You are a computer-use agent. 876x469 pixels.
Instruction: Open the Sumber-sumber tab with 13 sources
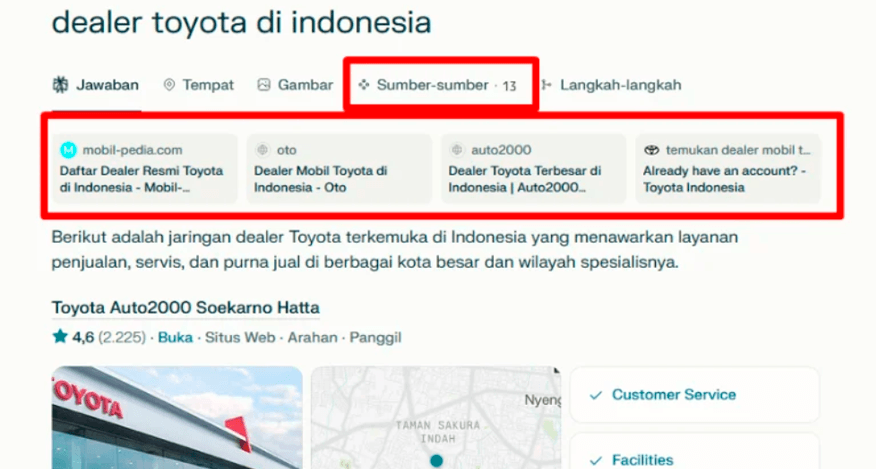[x=441, y=85]
